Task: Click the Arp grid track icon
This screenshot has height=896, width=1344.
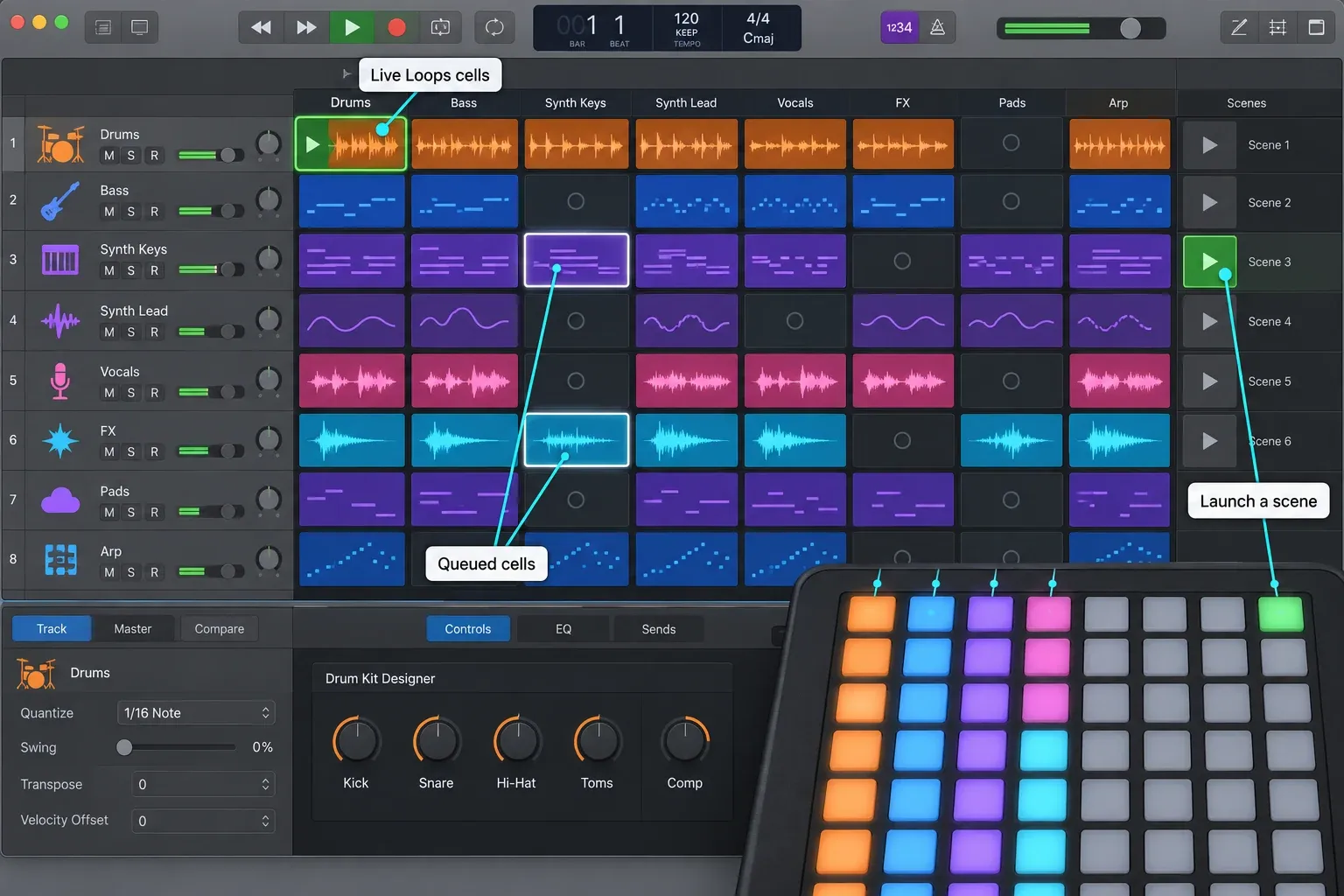Action: tap(60, 559)
